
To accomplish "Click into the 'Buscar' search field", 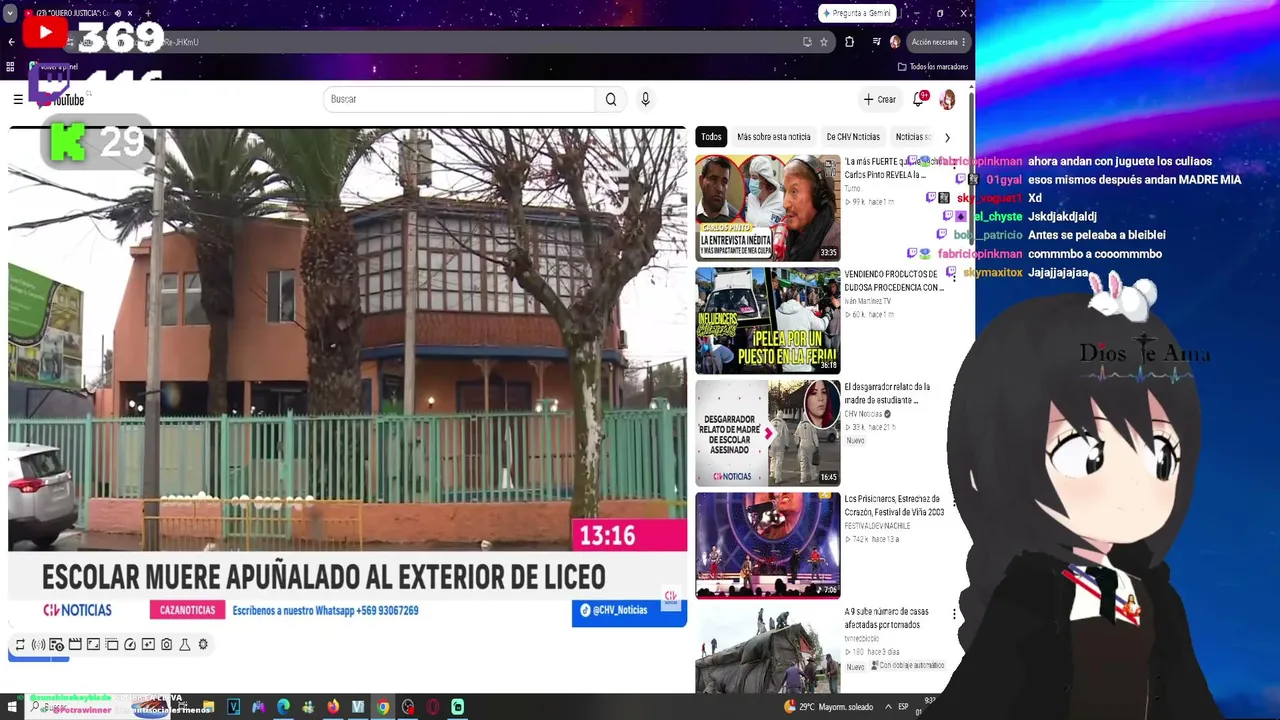I will pyautogui.click(x=459, y=99).
